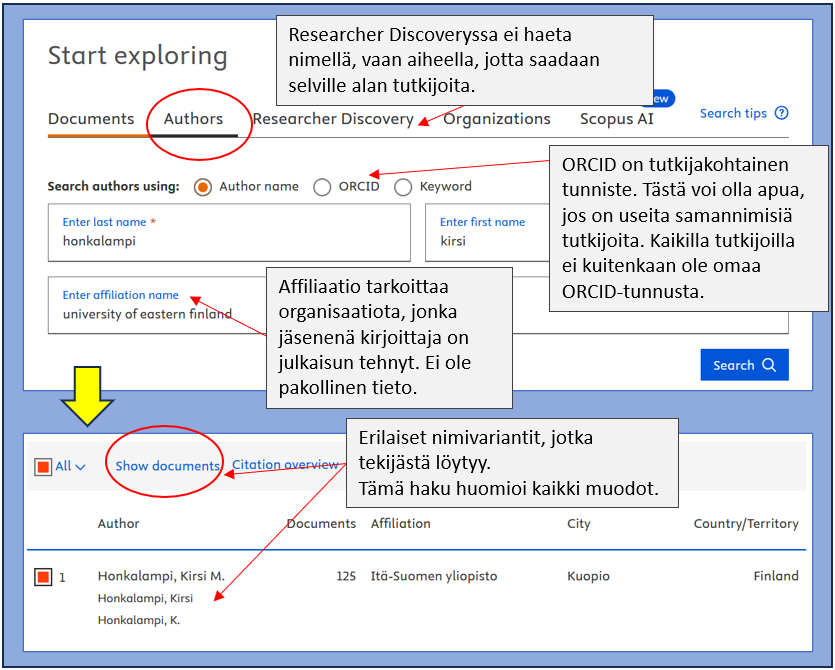Image resolution: width=835 pixels, height=670 pixels.
Task: Click the Finland country cell
Action: 776,576
